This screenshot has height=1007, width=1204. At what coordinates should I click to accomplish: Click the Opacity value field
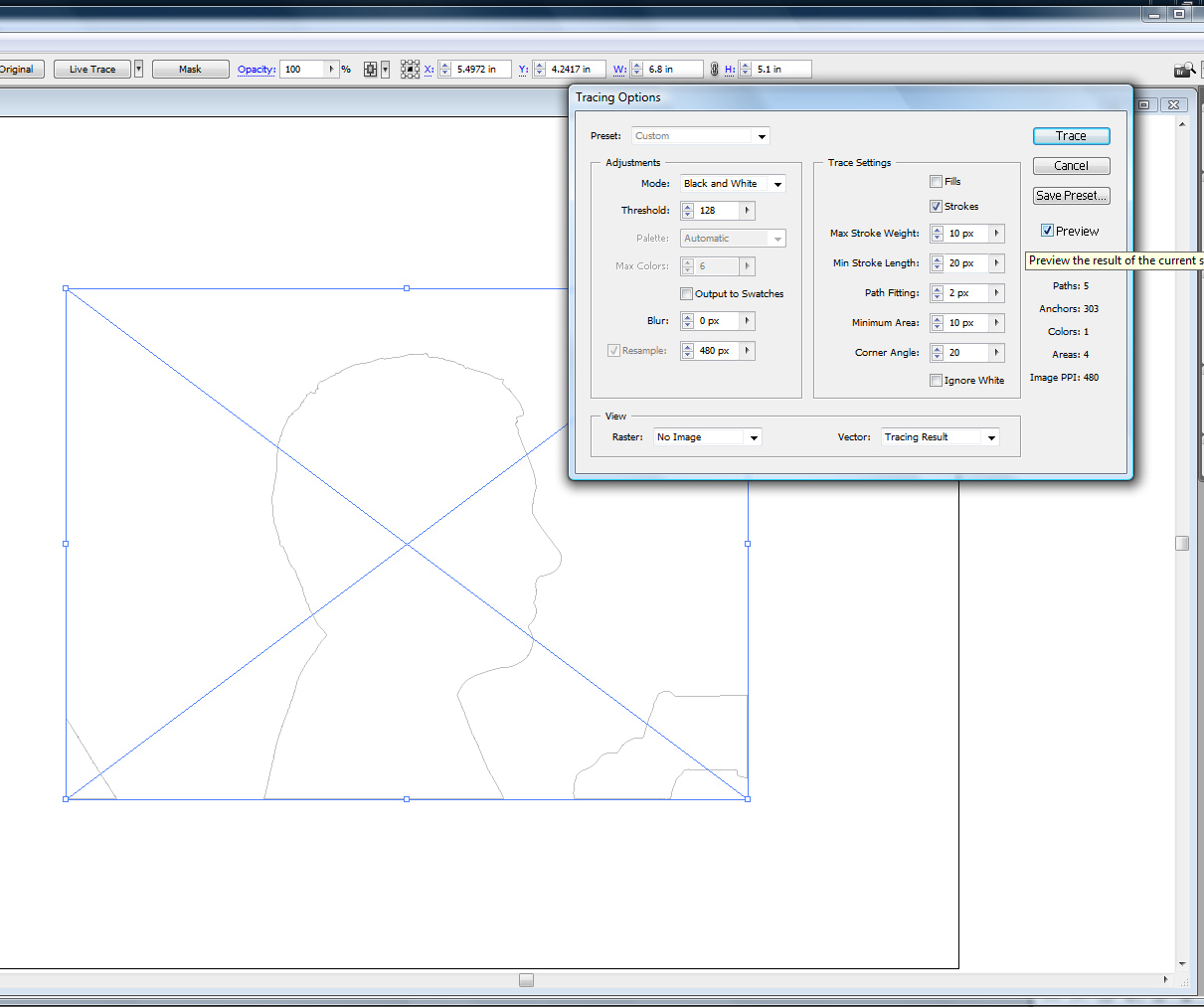[x=303, y=70]
